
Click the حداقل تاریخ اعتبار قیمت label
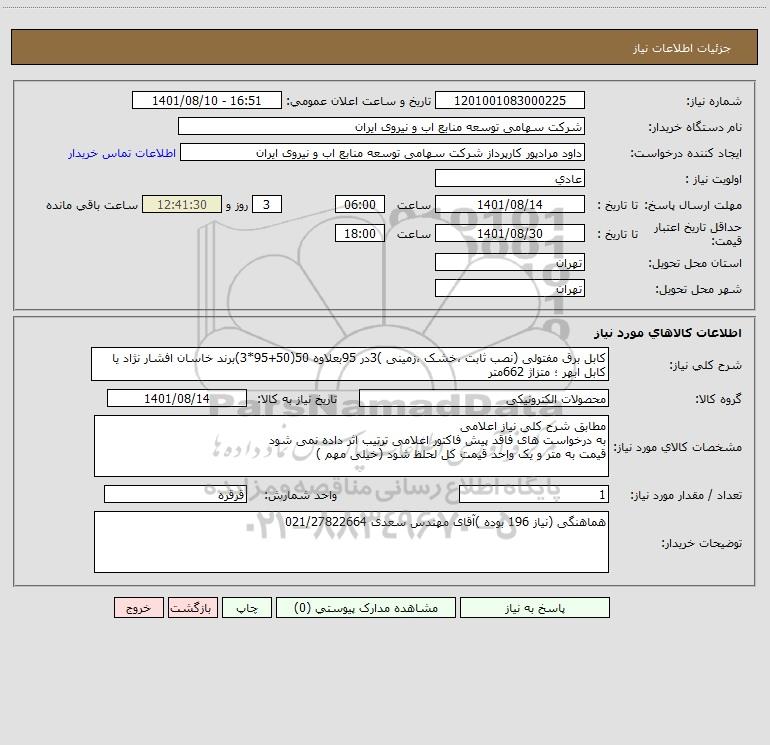[698, 234]
